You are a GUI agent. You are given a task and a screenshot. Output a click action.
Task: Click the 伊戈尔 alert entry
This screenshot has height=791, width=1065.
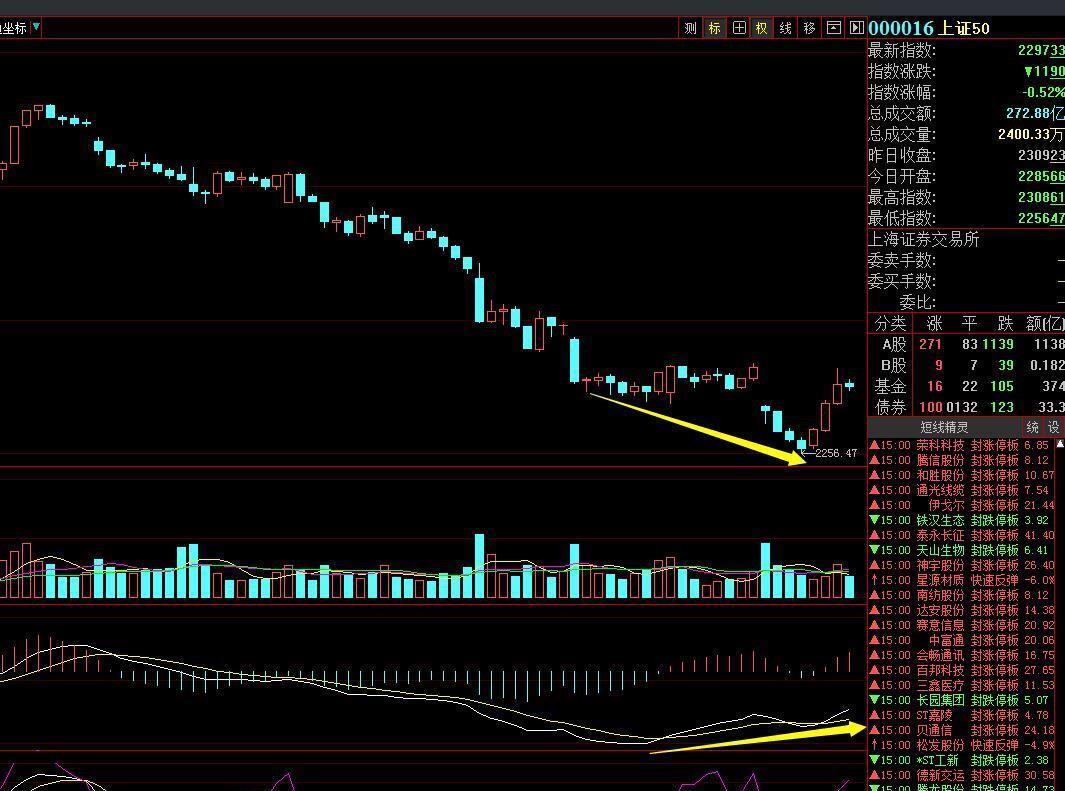[961, 505]
